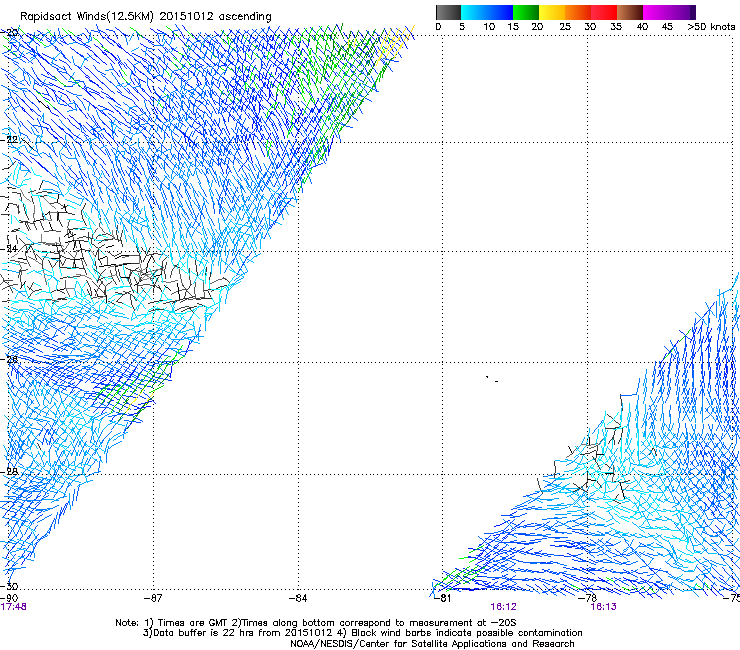Select the red 30-35 knots legend segment

604,12
